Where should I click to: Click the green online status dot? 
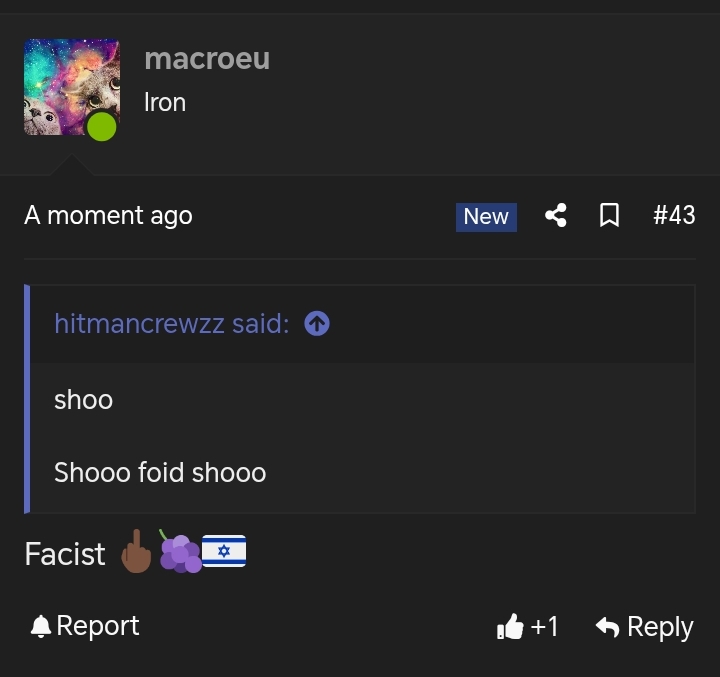[101, 127]
